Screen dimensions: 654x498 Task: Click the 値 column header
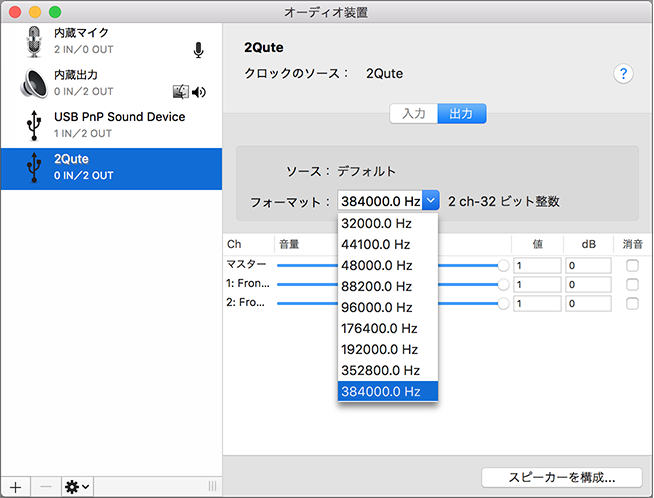click(538, 244)
